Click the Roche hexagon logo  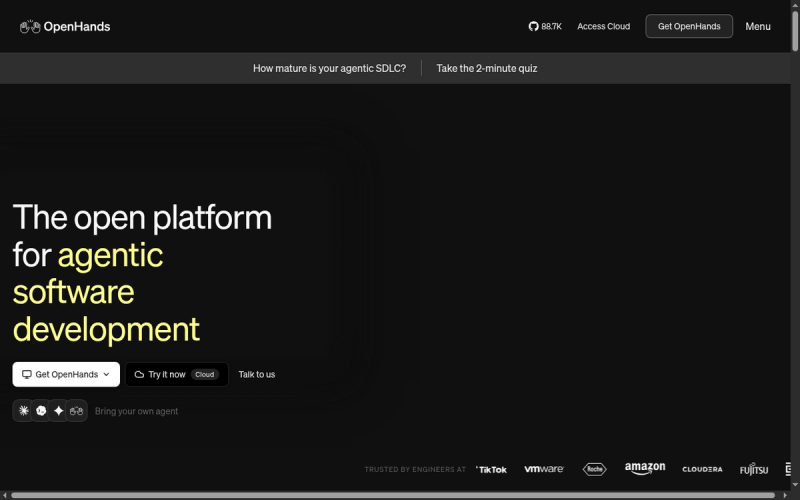tap(595, 469)
